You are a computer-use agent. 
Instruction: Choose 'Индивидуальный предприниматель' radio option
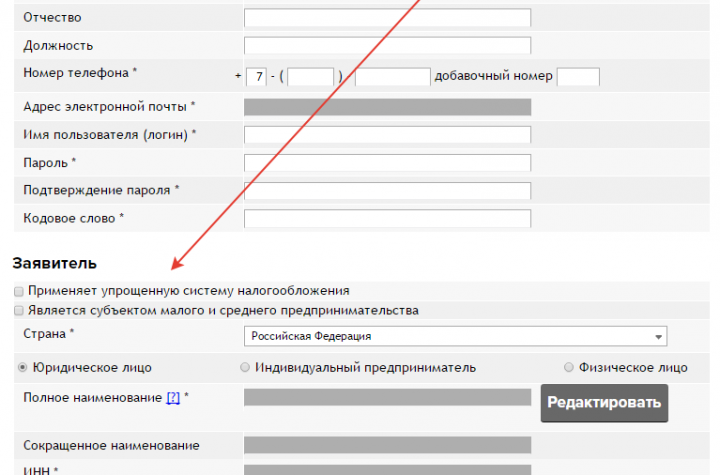click(245, 368)
